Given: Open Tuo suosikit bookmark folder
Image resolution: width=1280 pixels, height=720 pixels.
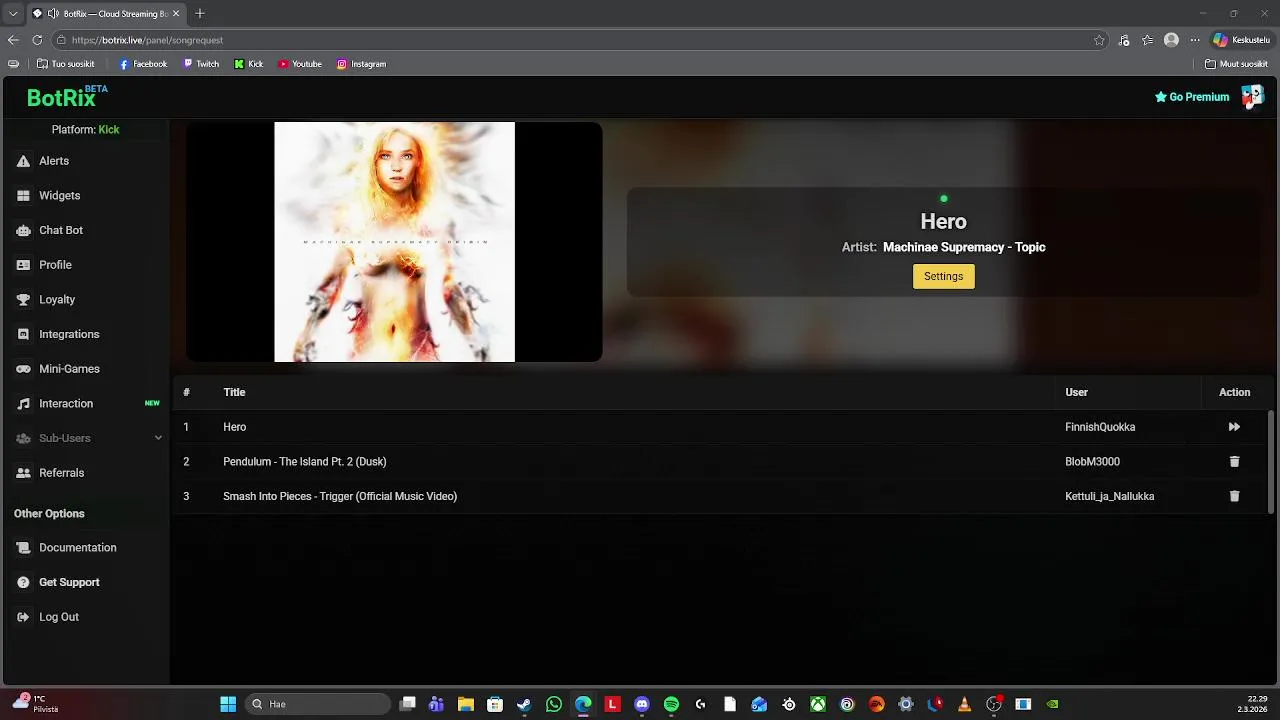Looking at the screenshot, I should [x=65, y=64].
